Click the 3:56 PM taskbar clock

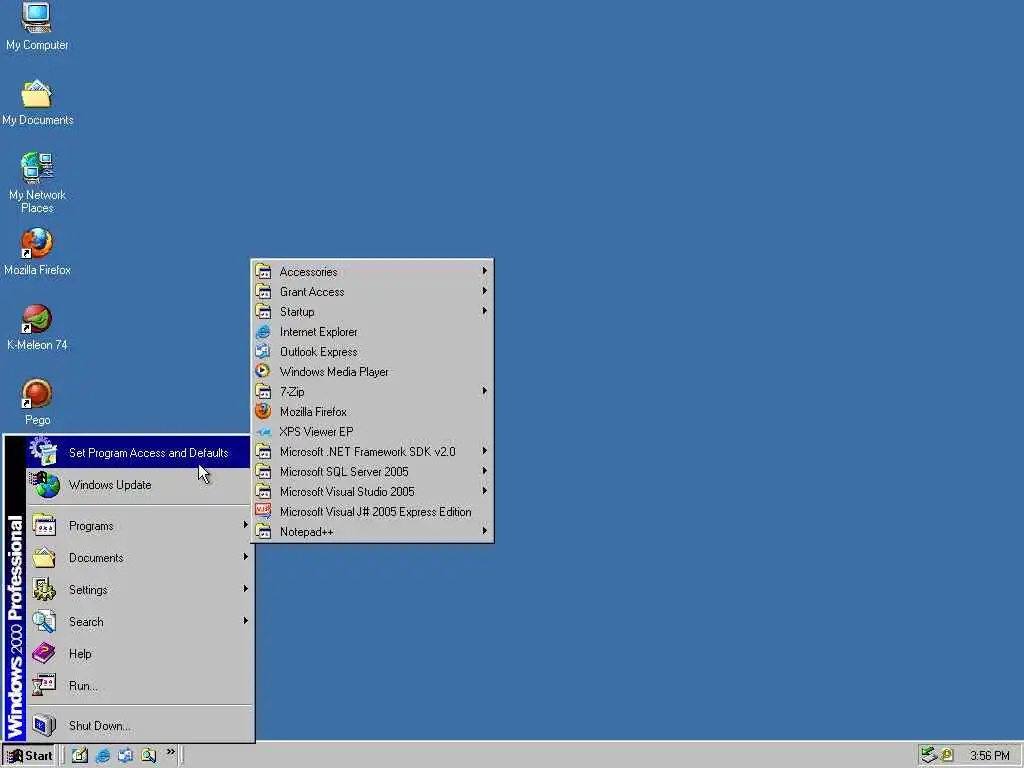989,756
